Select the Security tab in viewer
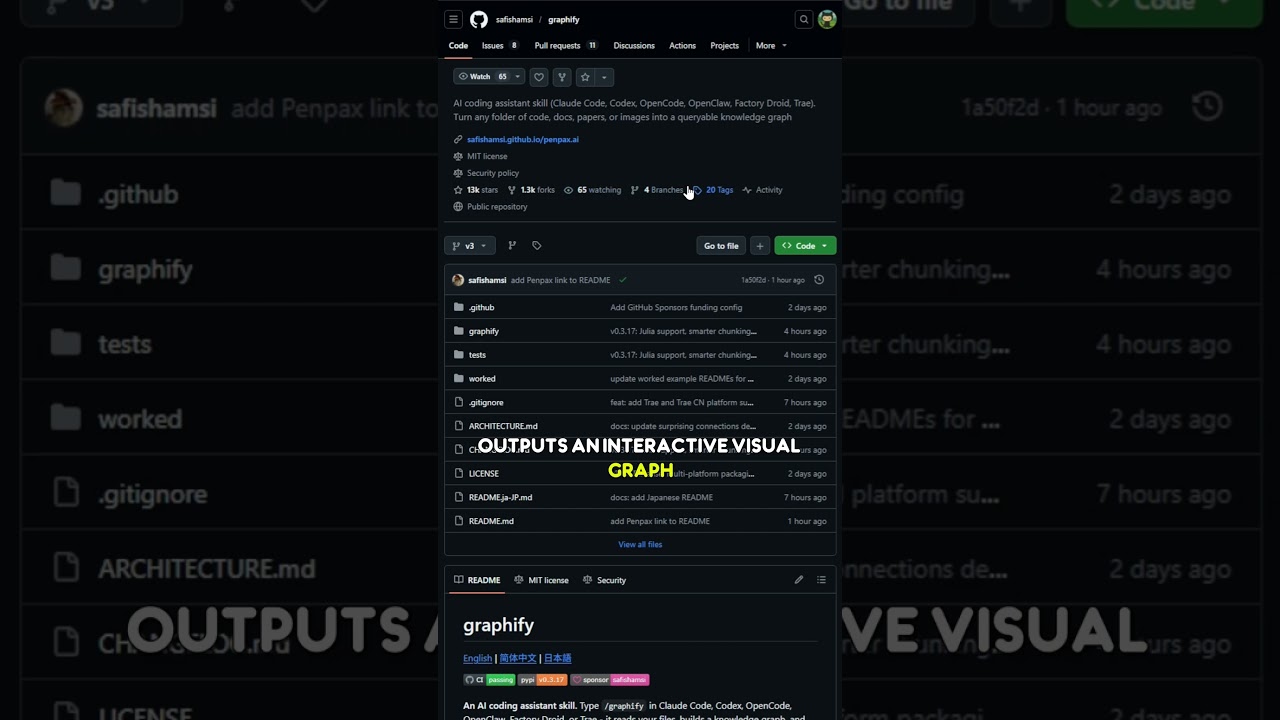The image size is (1280, 720). coord(604,580)
